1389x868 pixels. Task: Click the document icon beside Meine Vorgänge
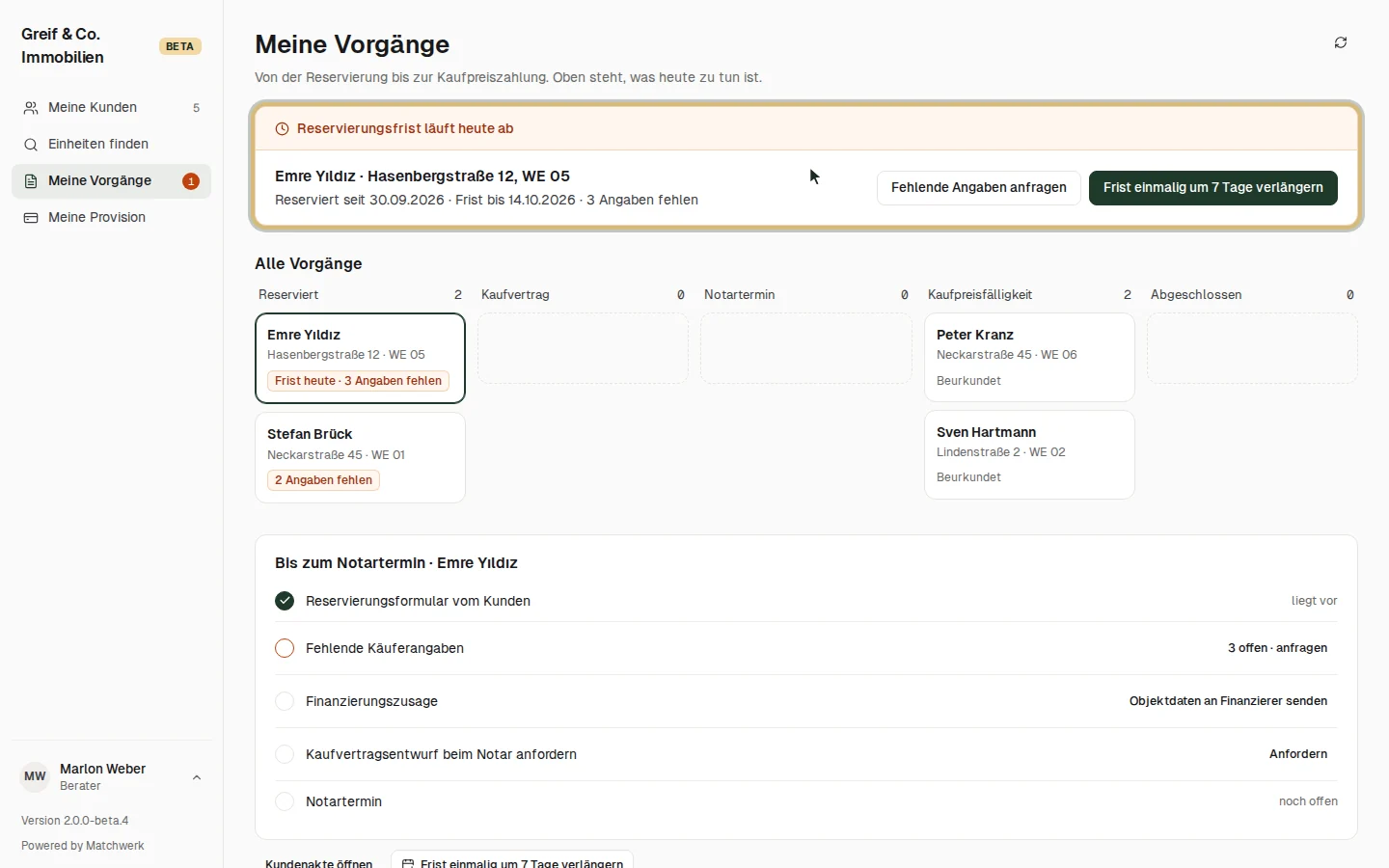click(x=31, y=181)
